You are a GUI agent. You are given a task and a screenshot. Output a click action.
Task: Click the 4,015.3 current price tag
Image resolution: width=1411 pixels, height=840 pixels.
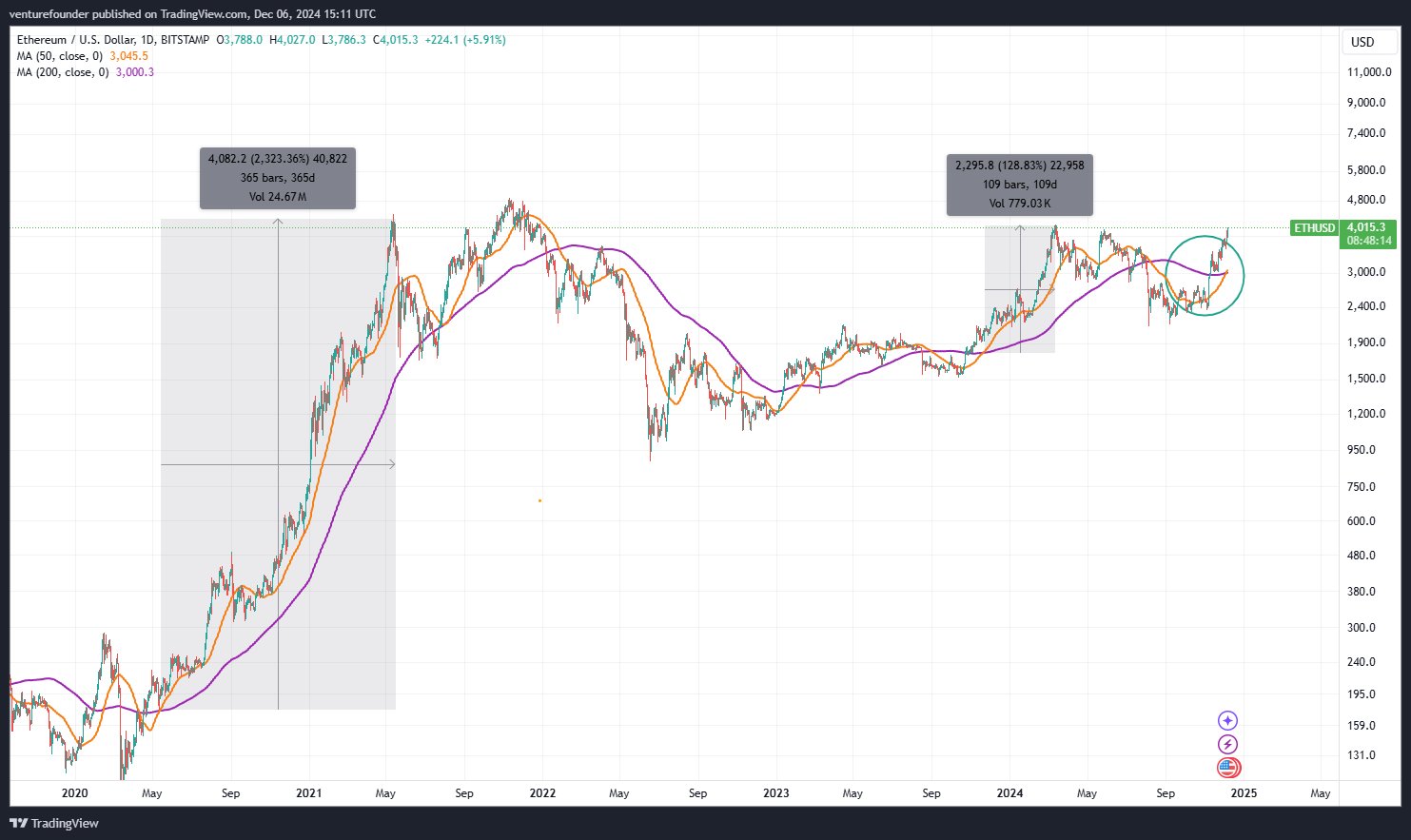click(1368, 228)
